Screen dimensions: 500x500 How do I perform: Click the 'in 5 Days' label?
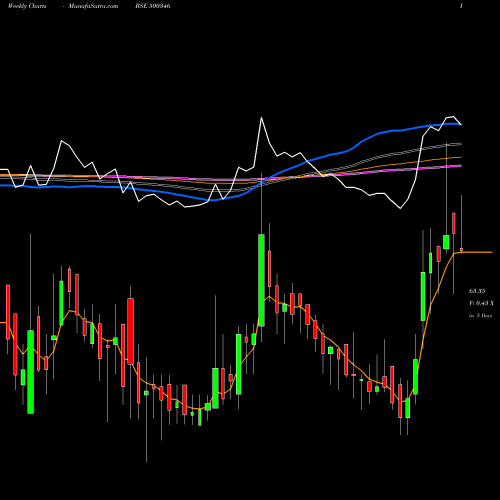pyautogui.click(x=480, y=315)
